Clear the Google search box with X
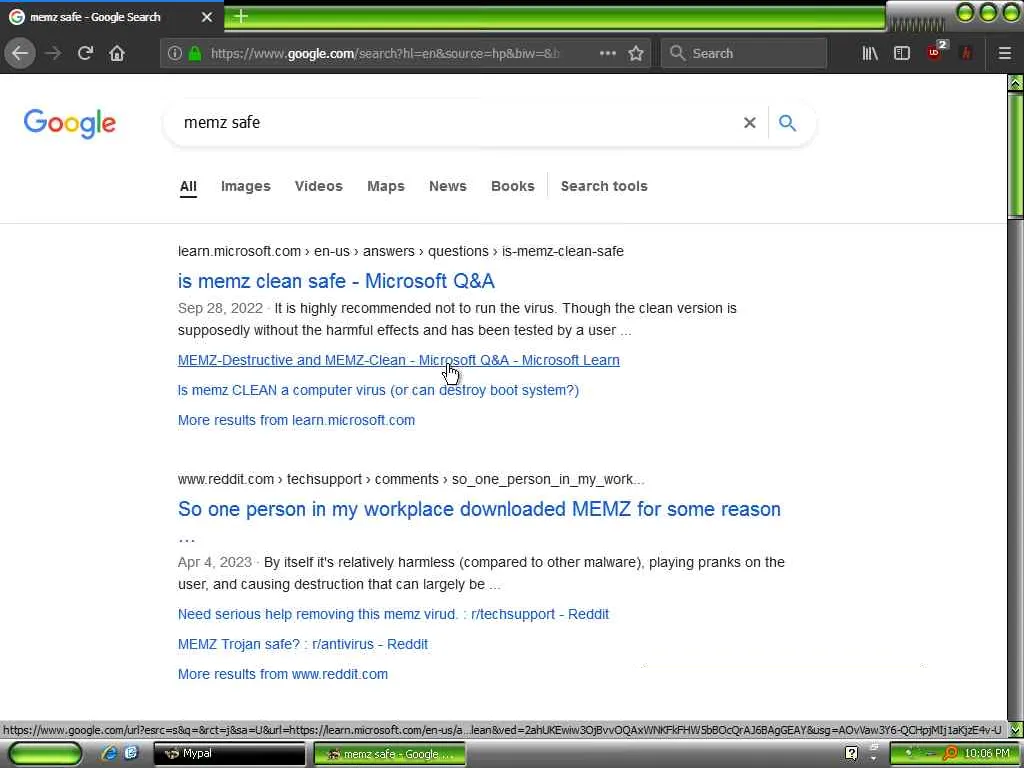Image resolution: width=1024 pixels, height=768 pixels. click(x=750, y=123)
